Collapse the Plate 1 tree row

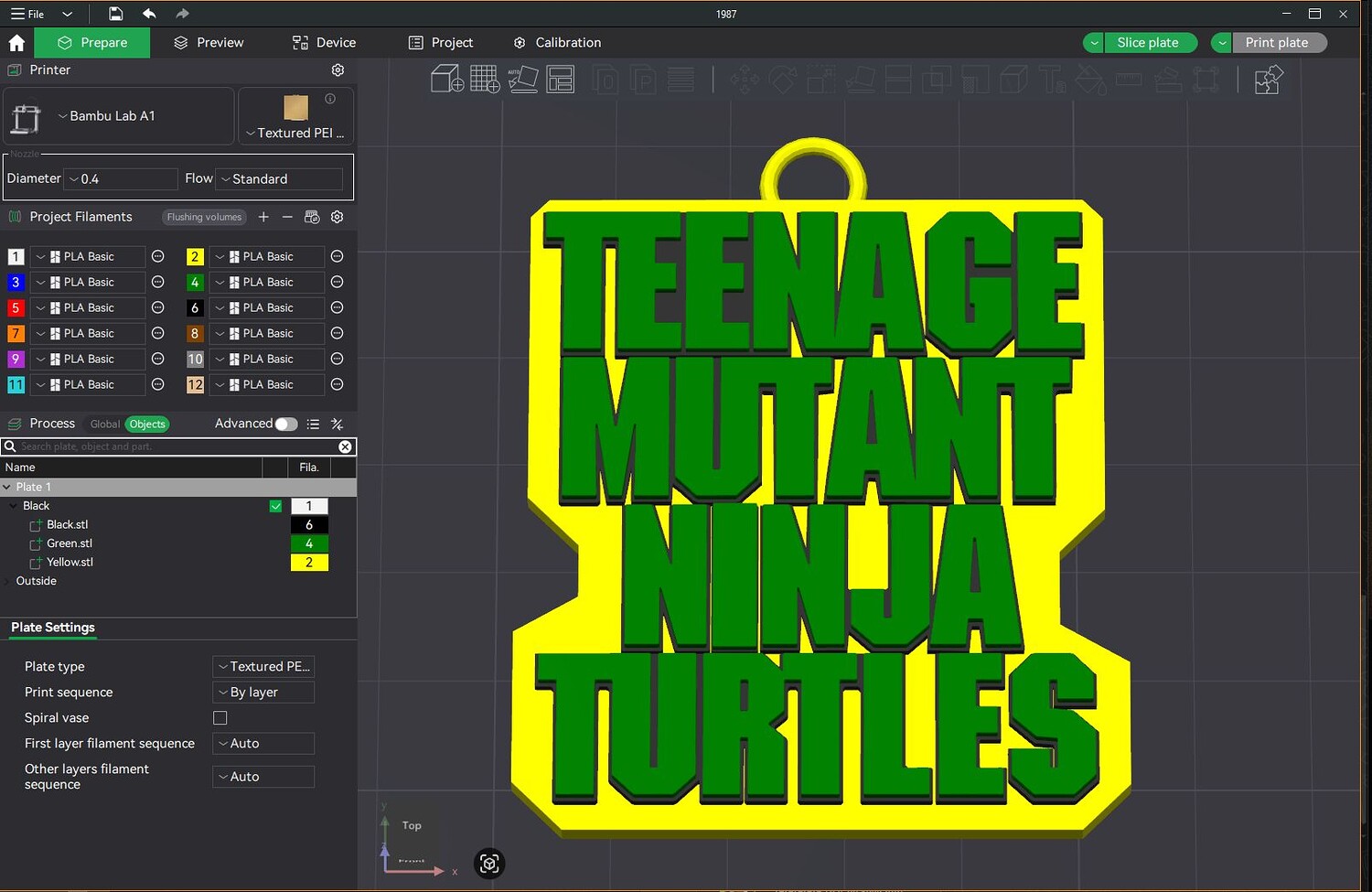(x=7, y=488)
